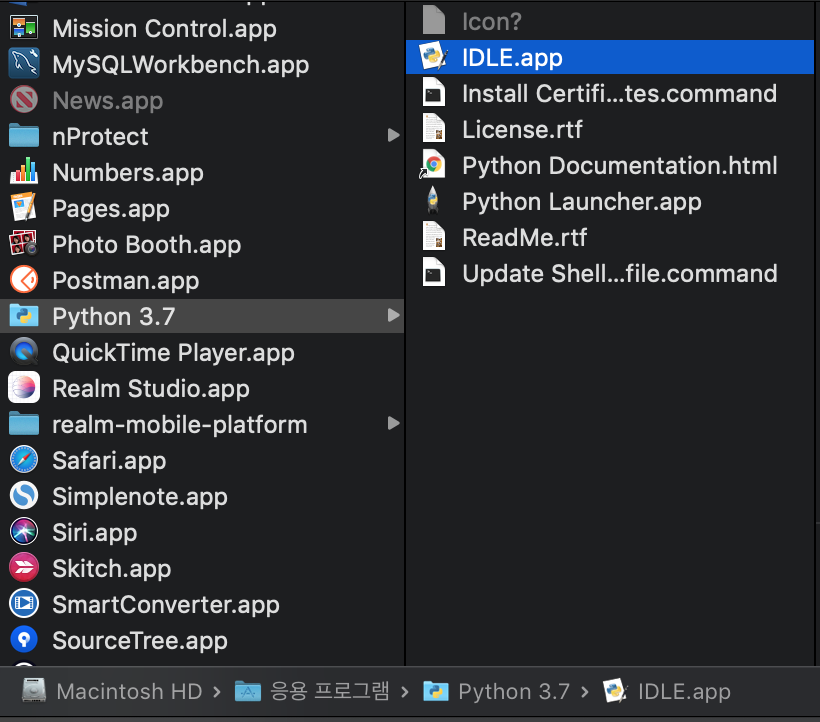Click the Safari compass icon
The image size is (820, 722).
[x=24, y=460]
